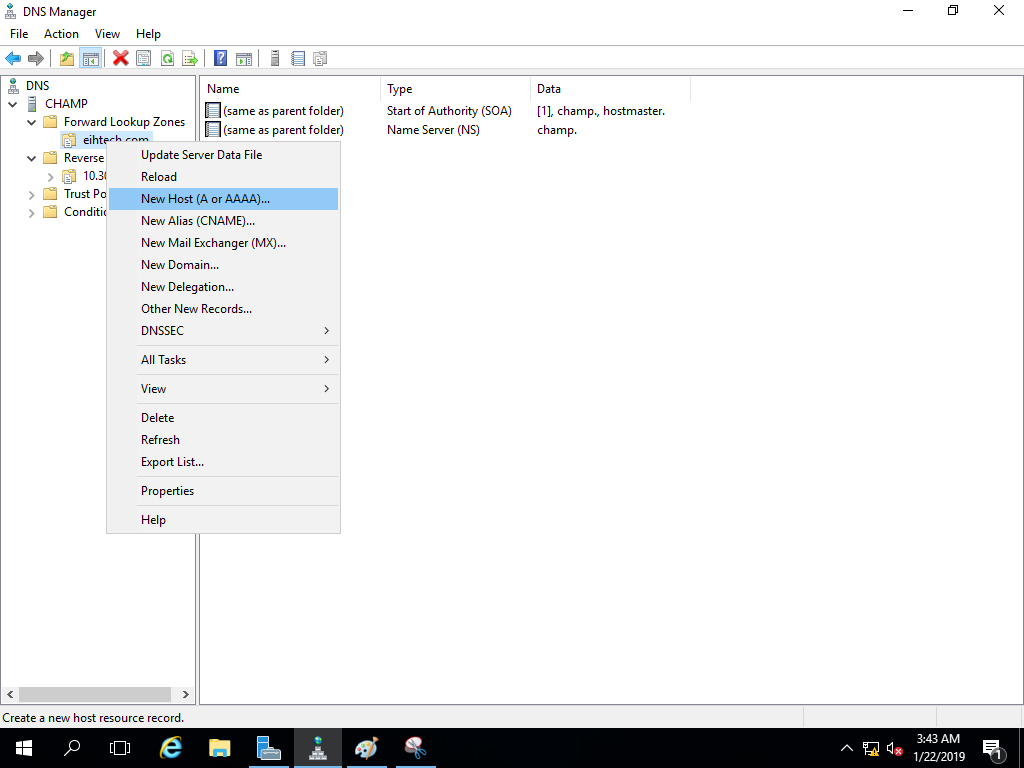
Task: Select New Host (A or AAAA)
Action: [223, 199]
